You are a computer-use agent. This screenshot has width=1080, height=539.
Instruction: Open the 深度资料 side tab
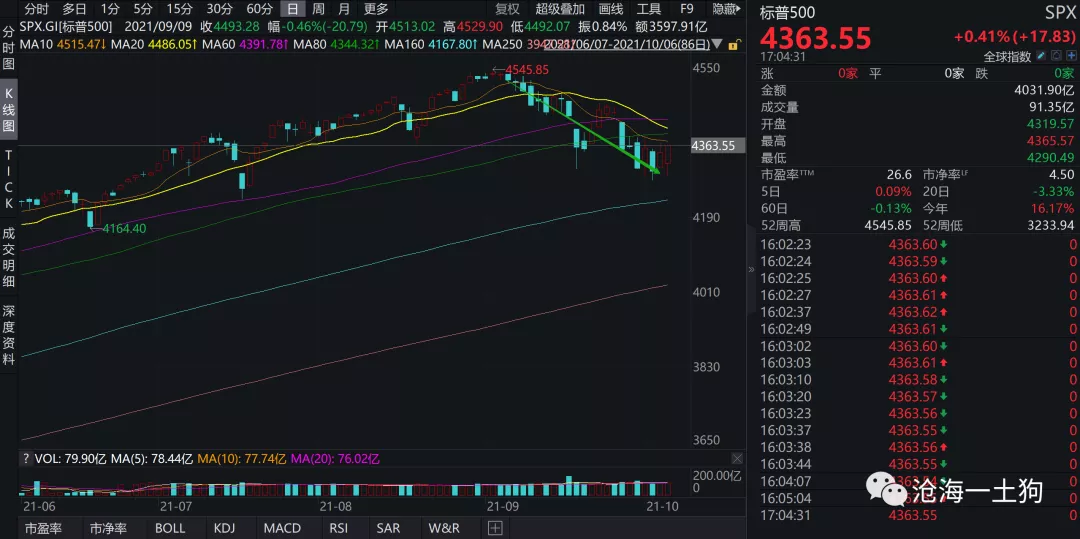9,335
